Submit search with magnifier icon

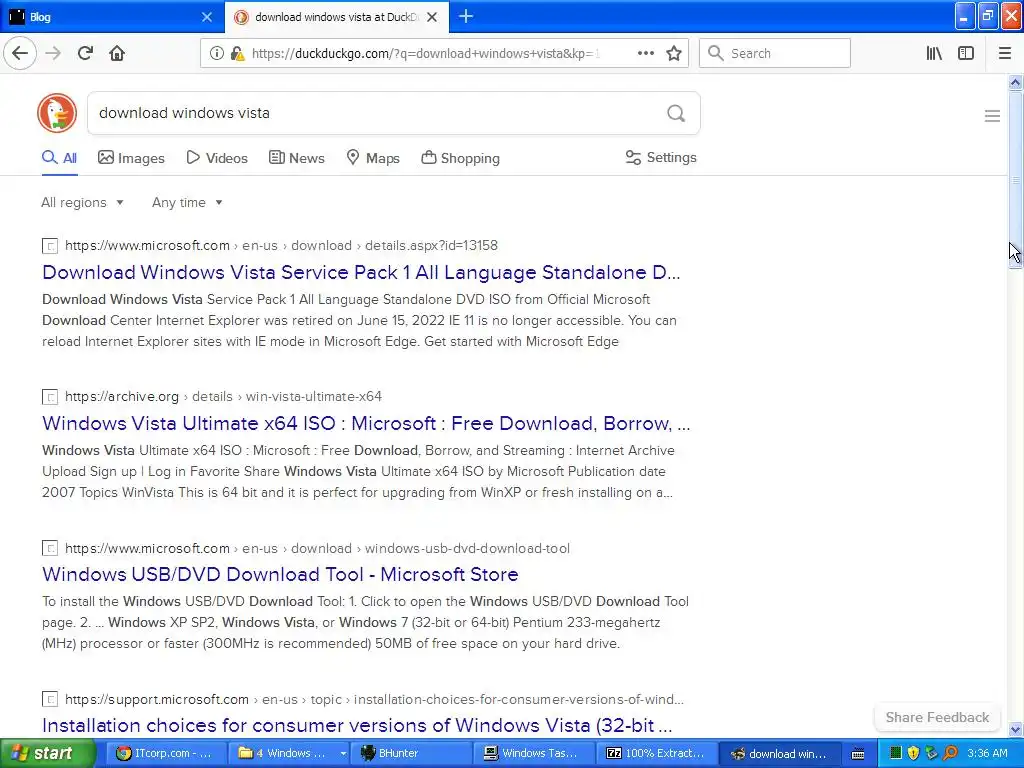(676, 114)
